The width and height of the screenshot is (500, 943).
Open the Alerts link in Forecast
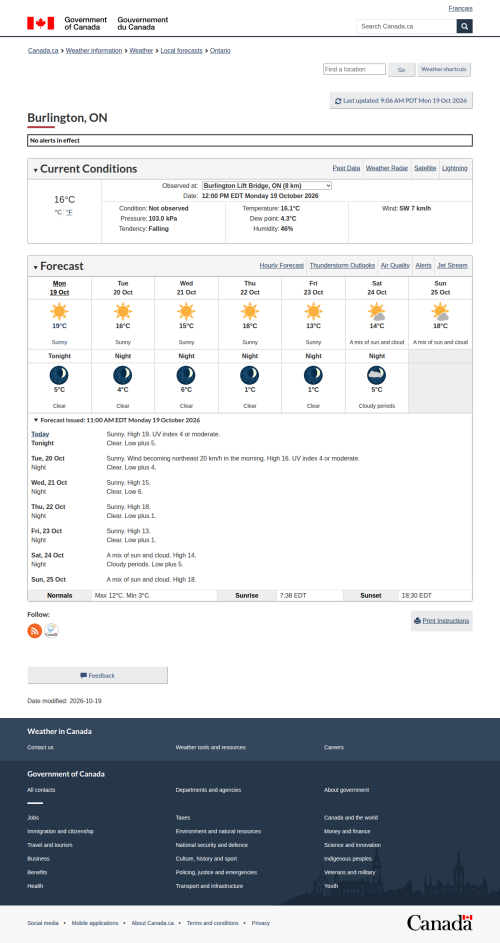(x=424, y=265)
